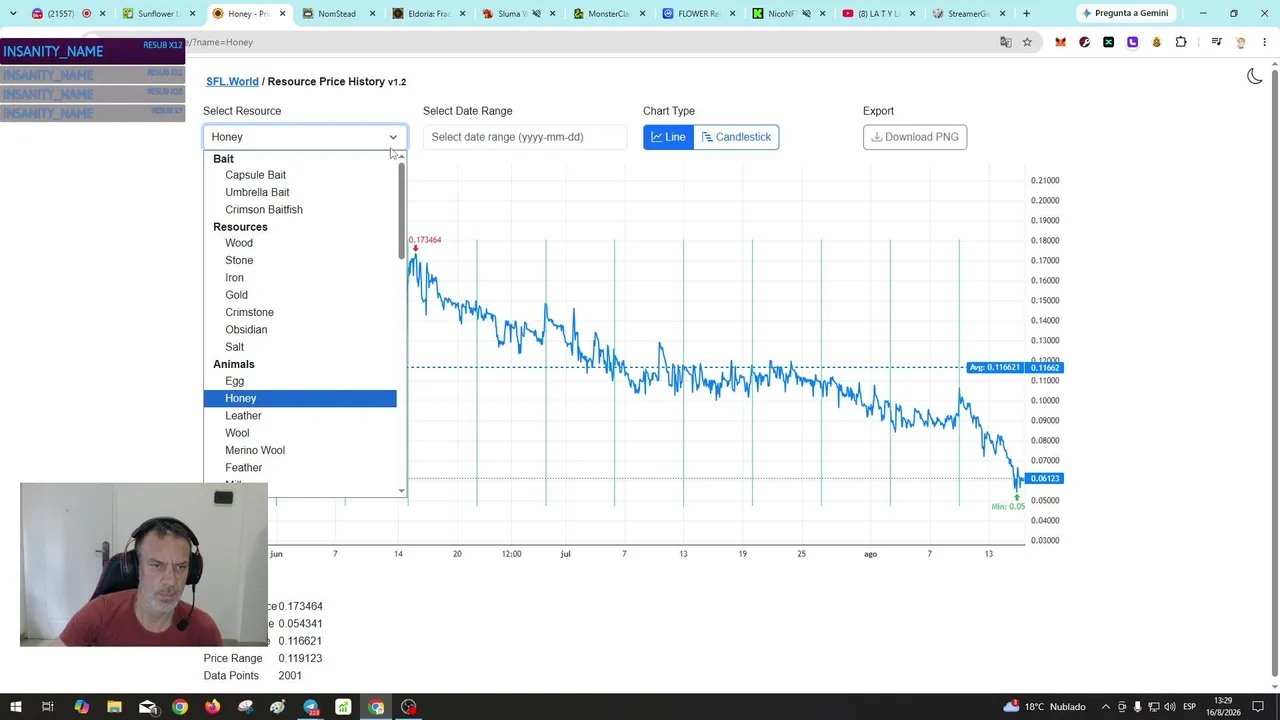The image size is (1280, 720).
Task: Open the weather widget 18°C Nublado
Action: [x=1043, y=707]
